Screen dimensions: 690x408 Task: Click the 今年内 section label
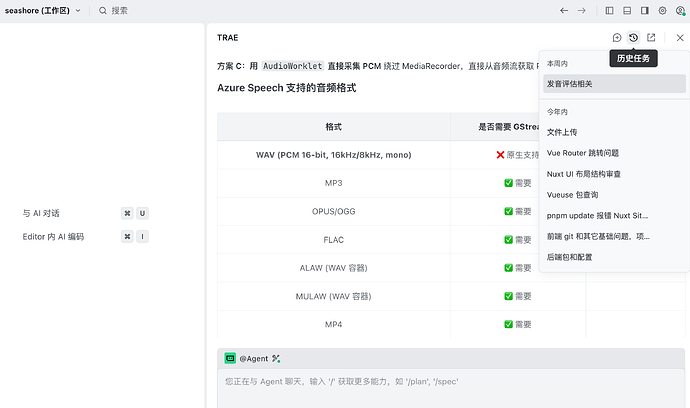557,112
